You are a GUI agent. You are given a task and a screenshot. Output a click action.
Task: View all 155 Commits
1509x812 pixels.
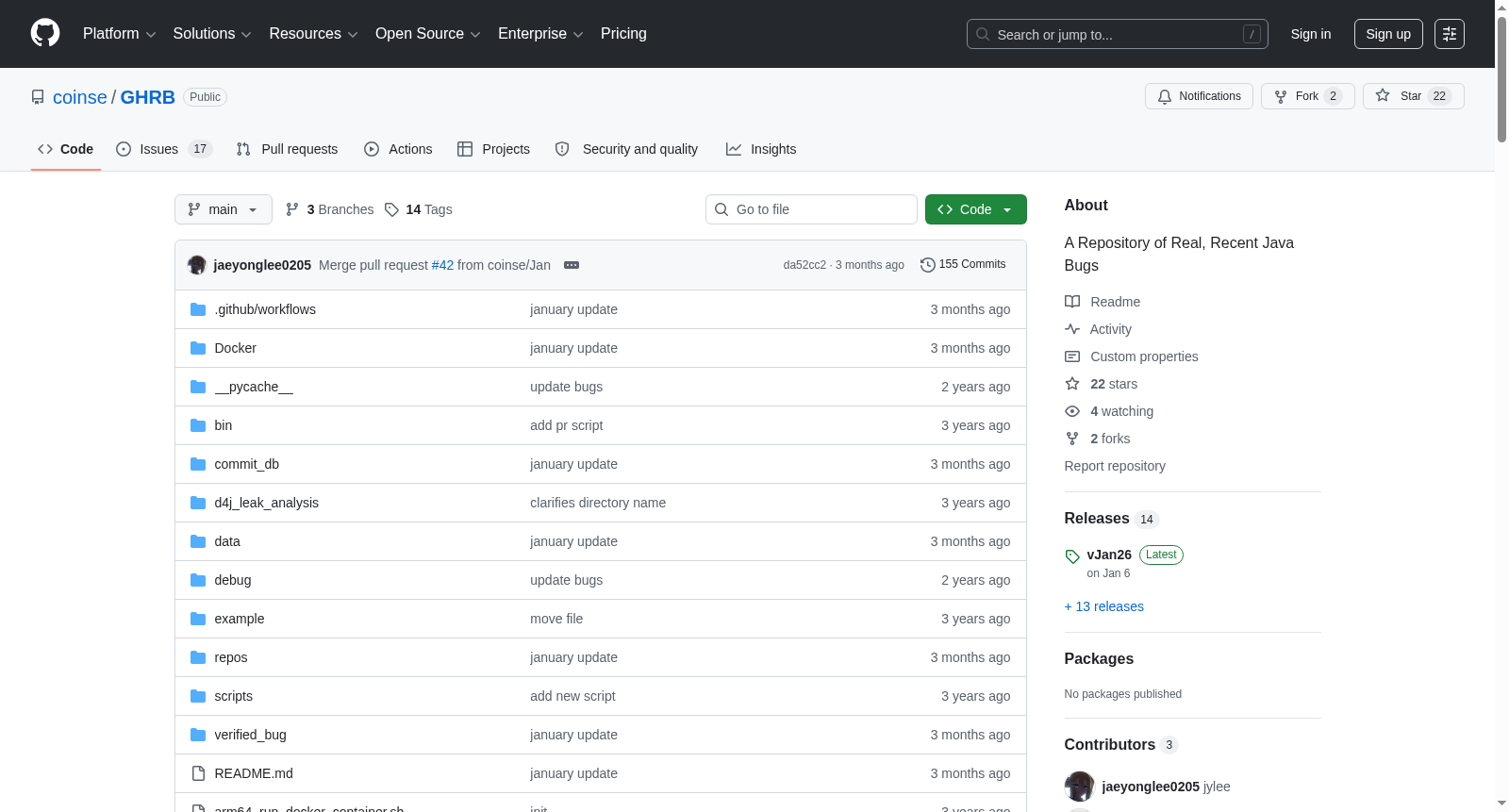[x=964, y=265]
